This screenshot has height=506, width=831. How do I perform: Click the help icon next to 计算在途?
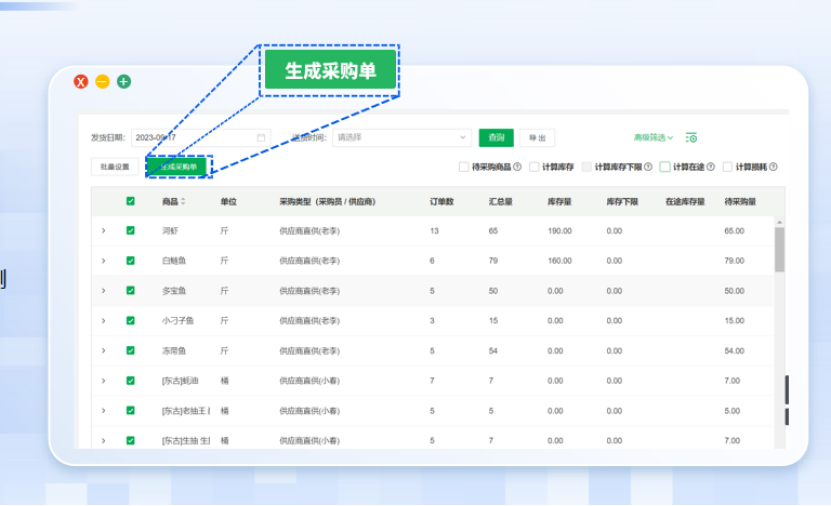click(711, 167)
